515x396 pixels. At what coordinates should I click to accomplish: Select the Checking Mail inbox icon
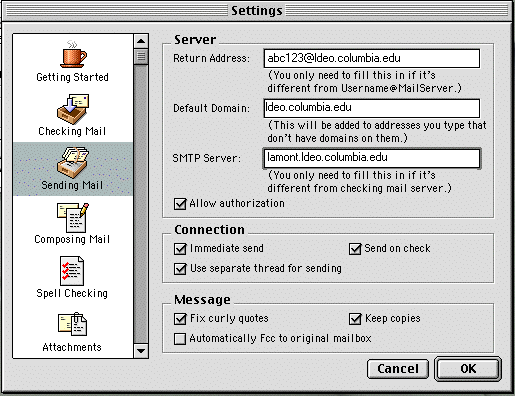click(73, 109)
